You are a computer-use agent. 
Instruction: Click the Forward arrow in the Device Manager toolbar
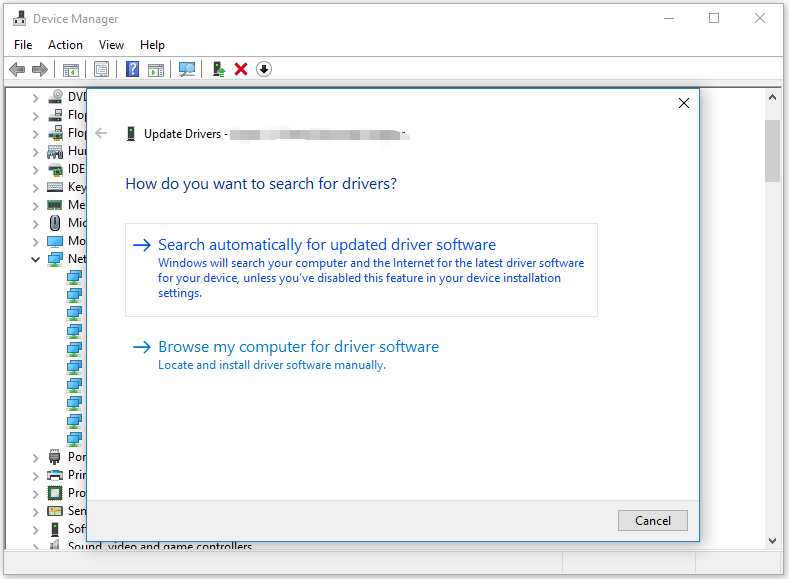[40, 69]
